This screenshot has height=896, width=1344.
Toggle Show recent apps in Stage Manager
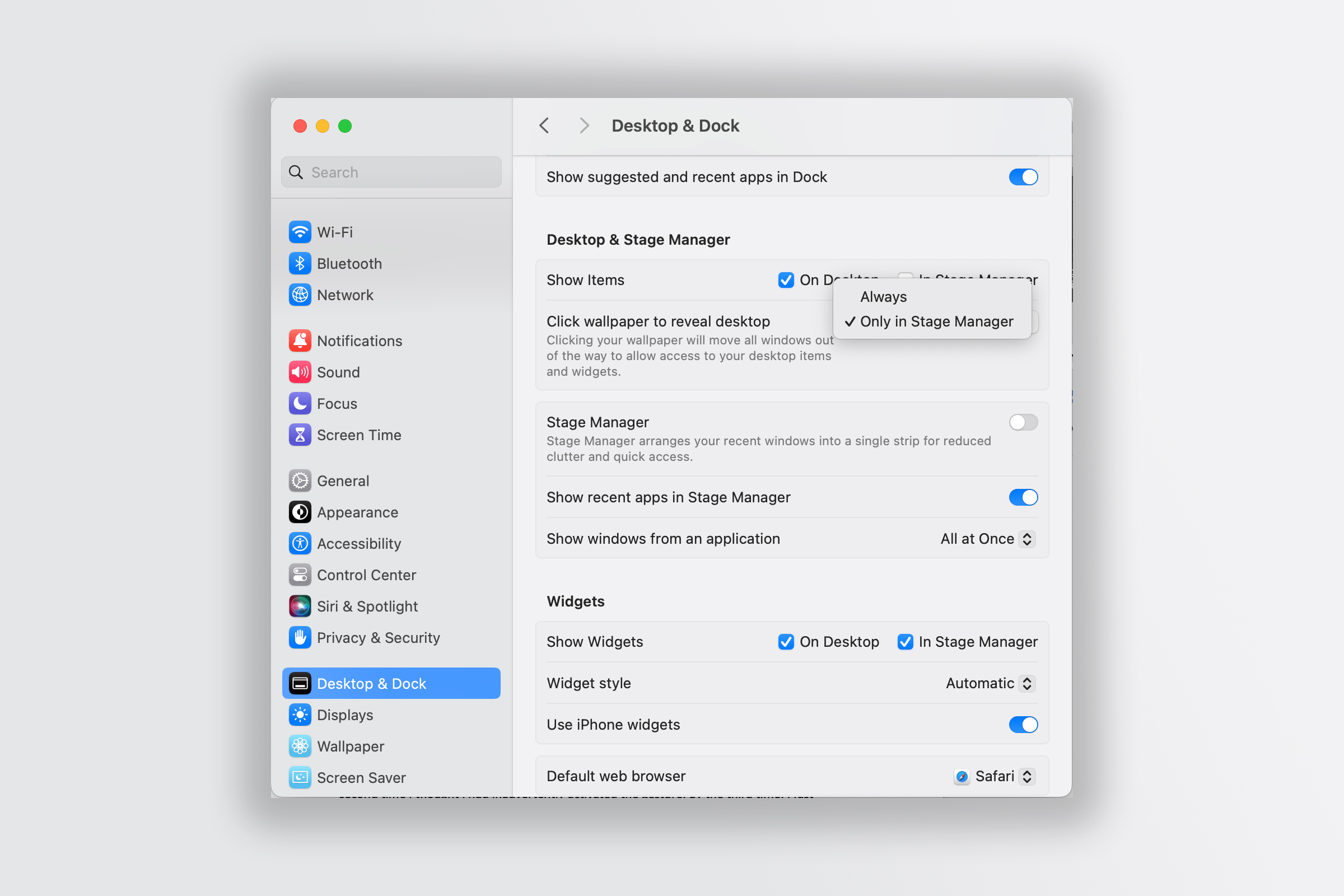(x=1023, y=497)
